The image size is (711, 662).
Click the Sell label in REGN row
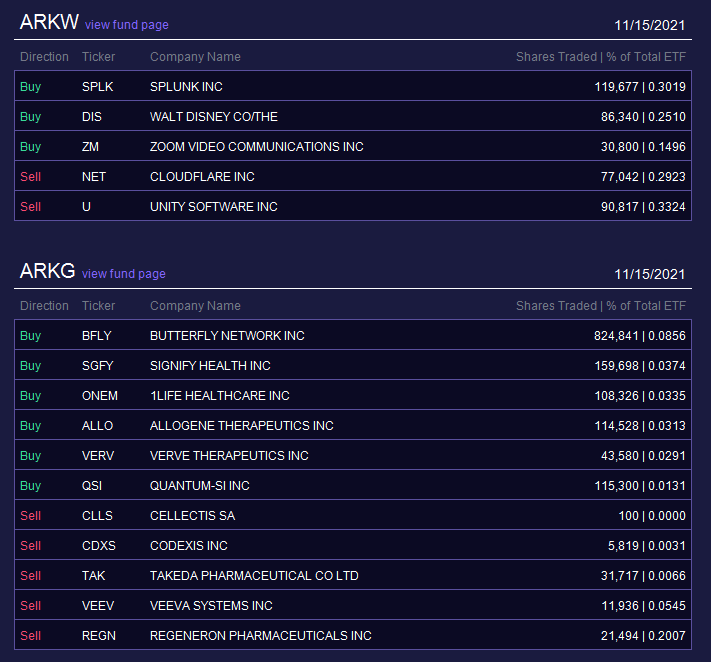30,636
